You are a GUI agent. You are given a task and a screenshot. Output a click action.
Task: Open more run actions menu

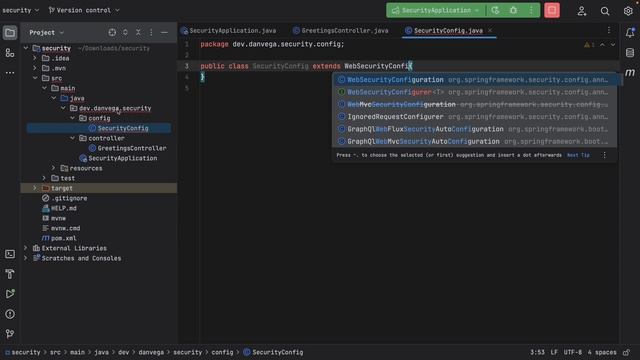pos(531,11)
